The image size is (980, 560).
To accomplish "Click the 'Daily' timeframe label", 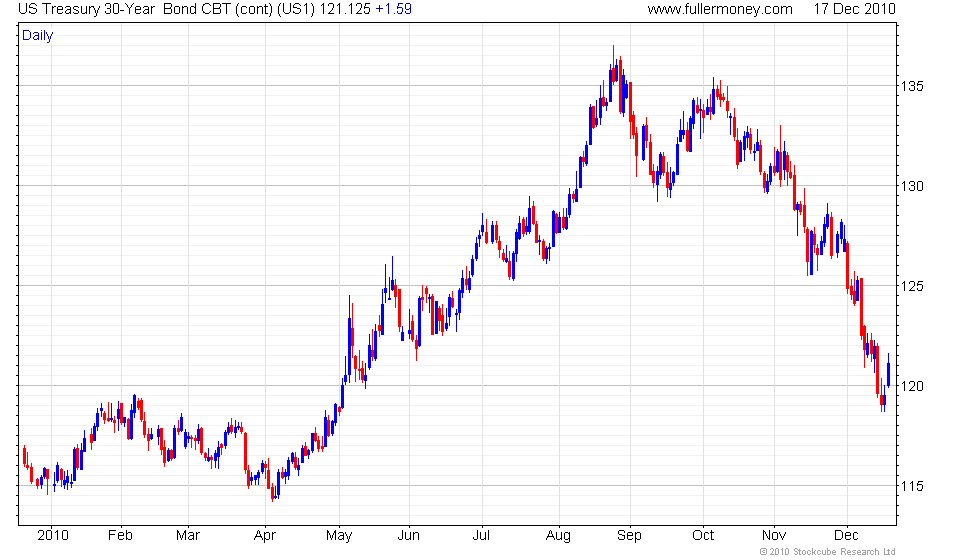I will point(38,36).
